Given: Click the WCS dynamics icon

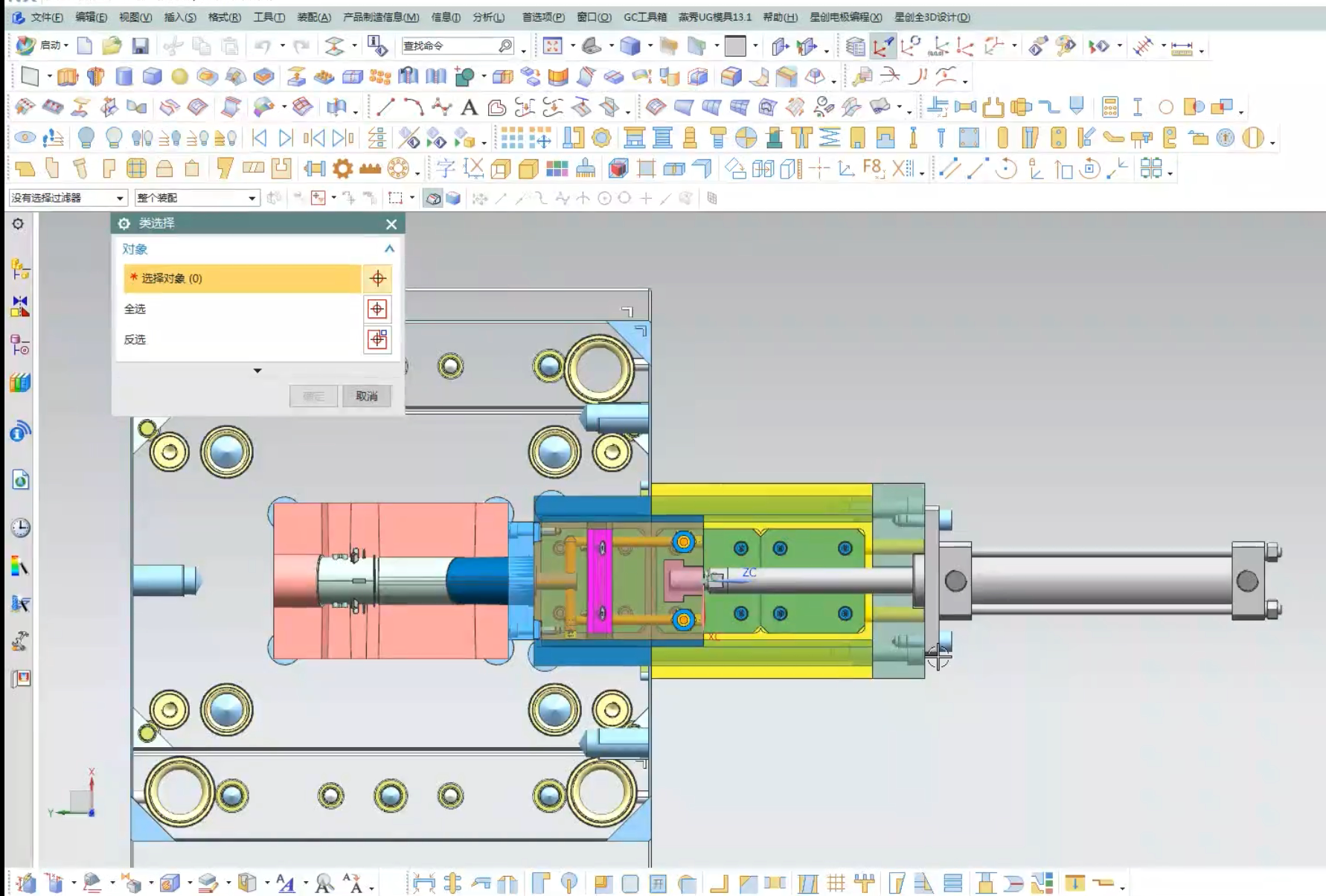Looking at the screenshot, I should [883, 47].
